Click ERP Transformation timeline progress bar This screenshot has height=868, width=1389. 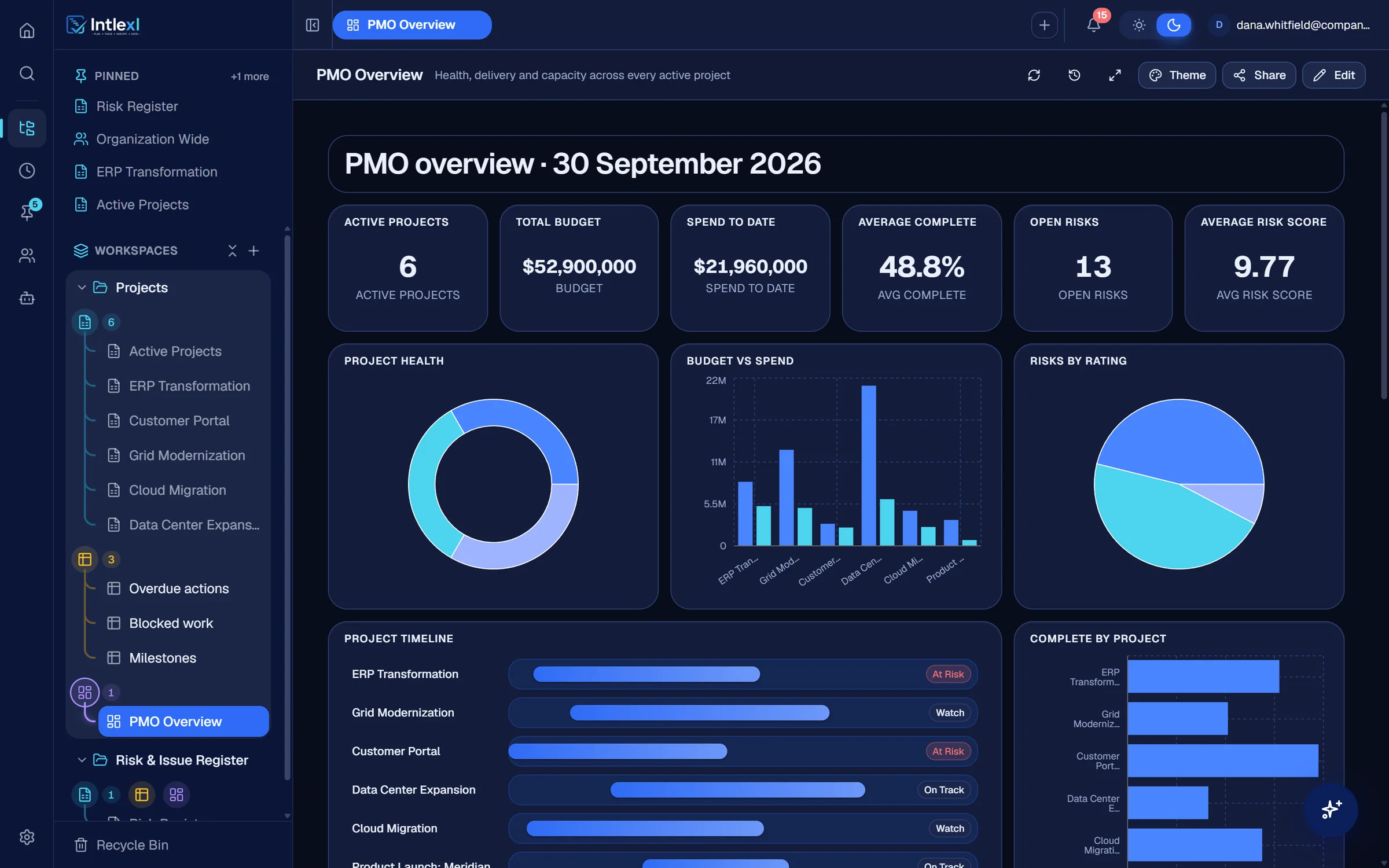[x=646, y=674]
